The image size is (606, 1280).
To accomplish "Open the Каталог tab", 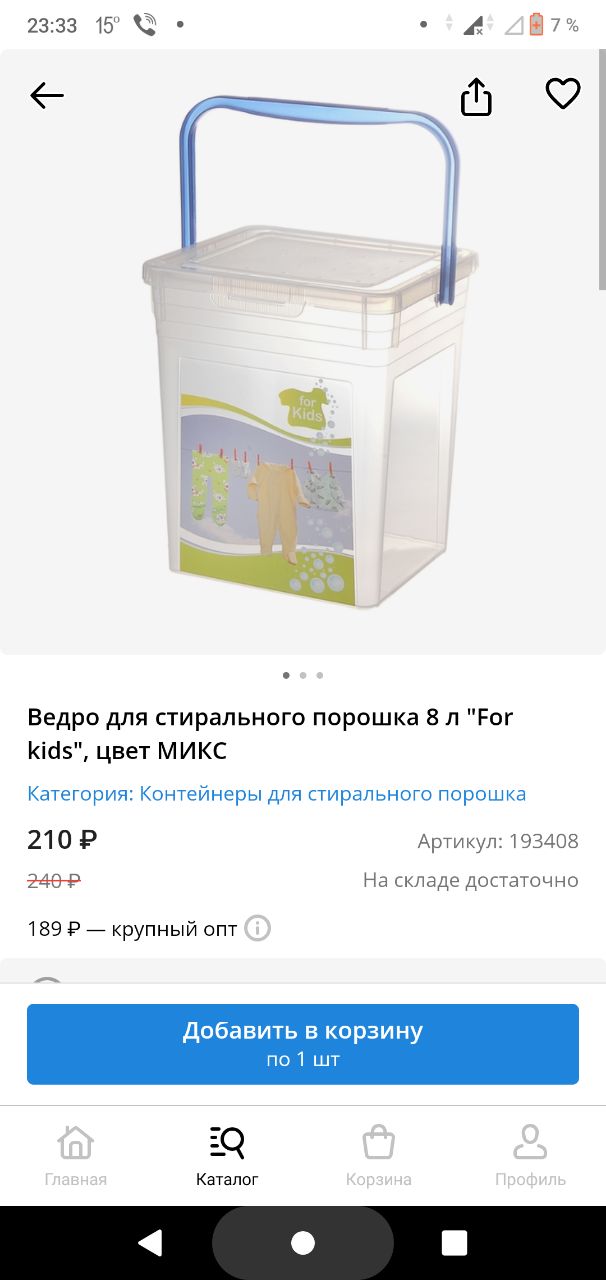I will (x=227, y=1156).
